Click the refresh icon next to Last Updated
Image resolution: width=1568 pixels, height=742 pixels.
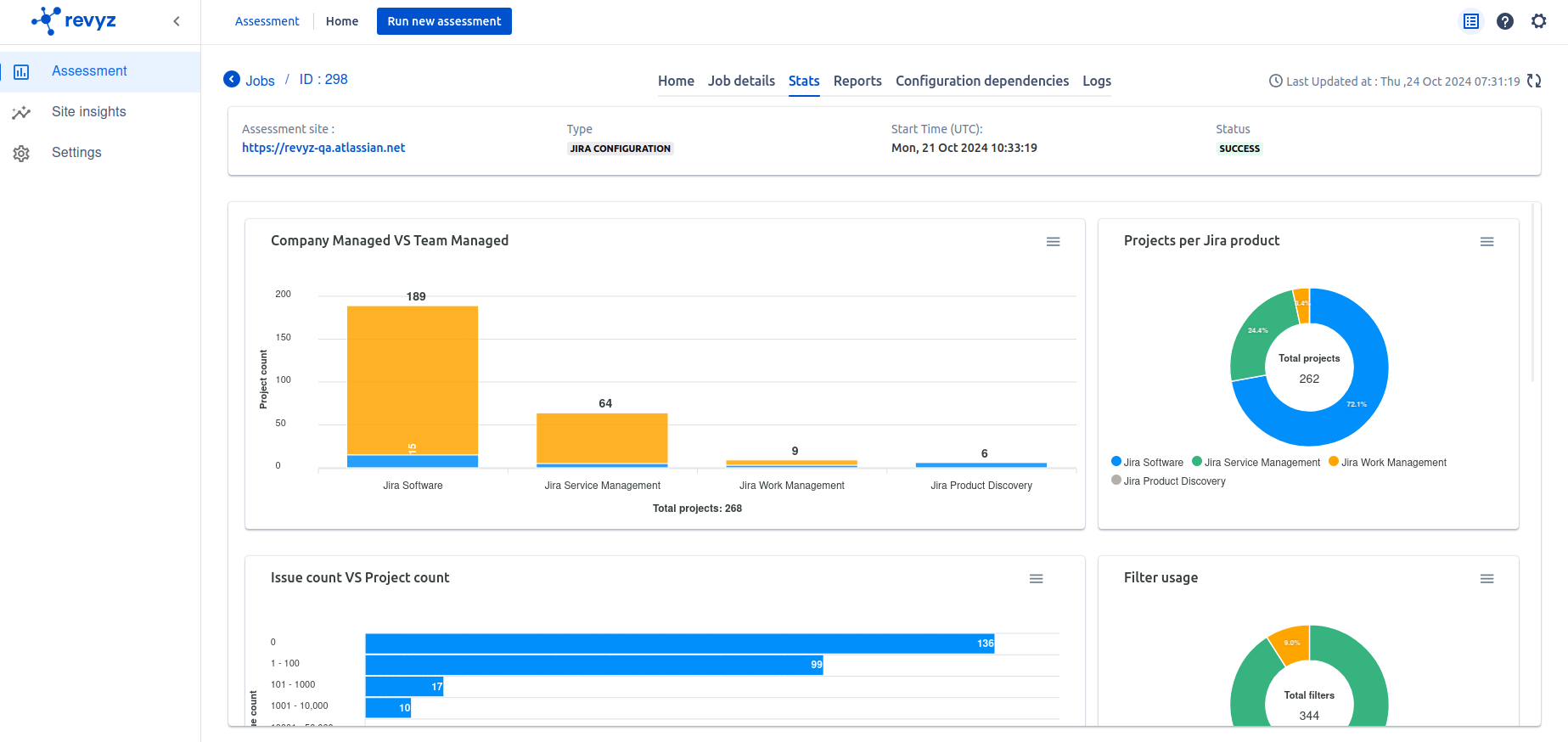tap(1534, 81)
